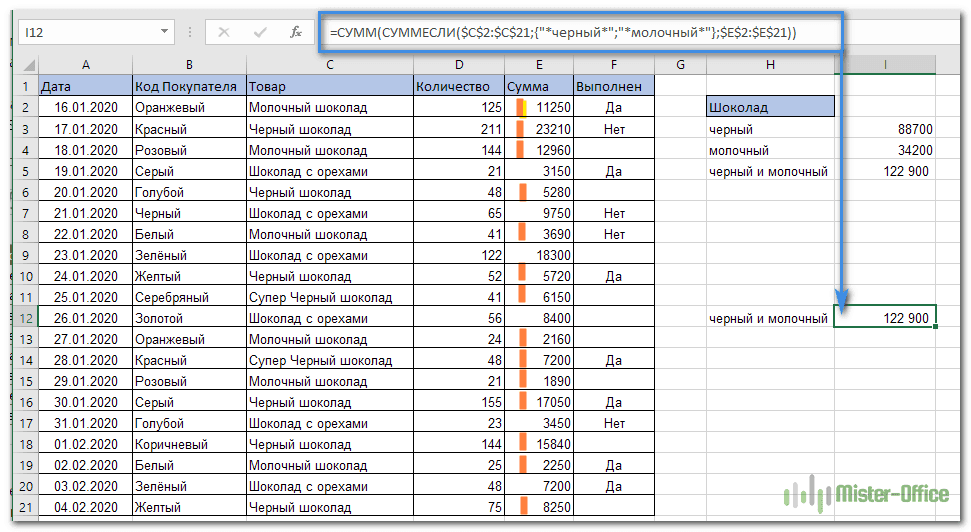Click the Name Box showing I12
Viewport: 971px width, 532px height.
point(90,32)
